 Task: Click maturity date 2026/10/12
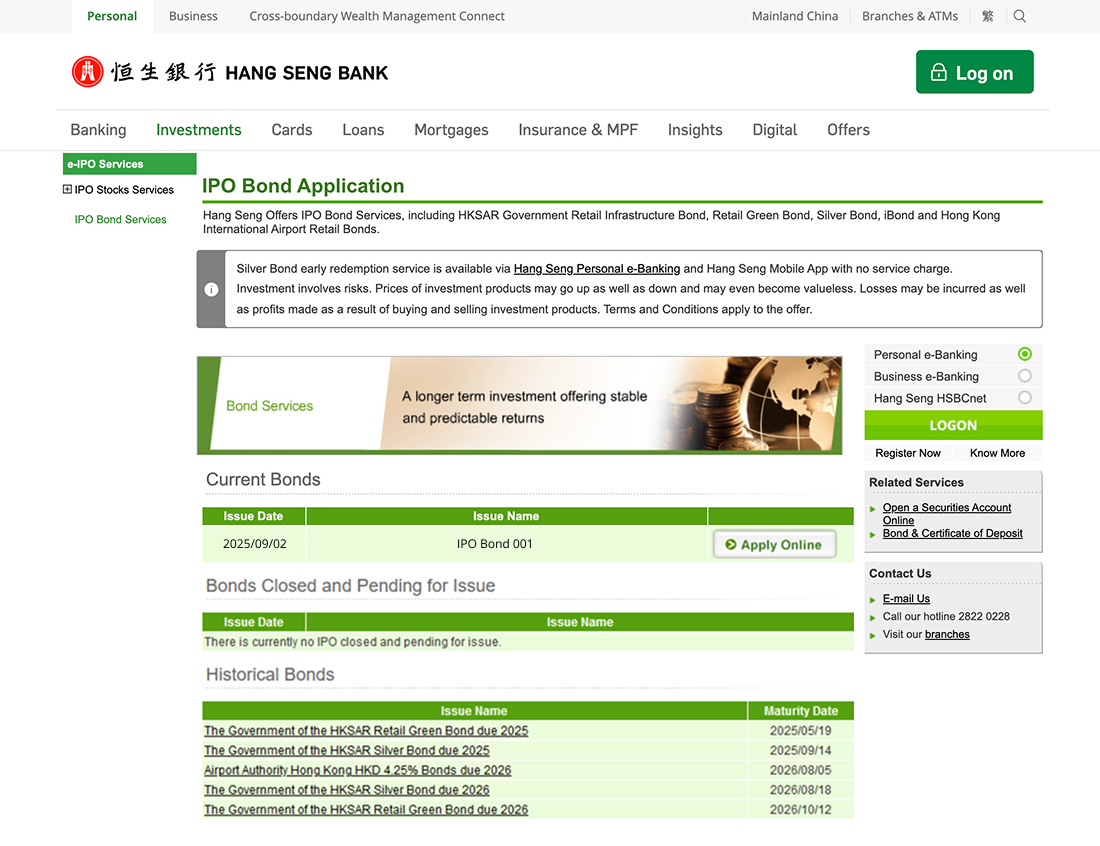(x=800, y=810)
